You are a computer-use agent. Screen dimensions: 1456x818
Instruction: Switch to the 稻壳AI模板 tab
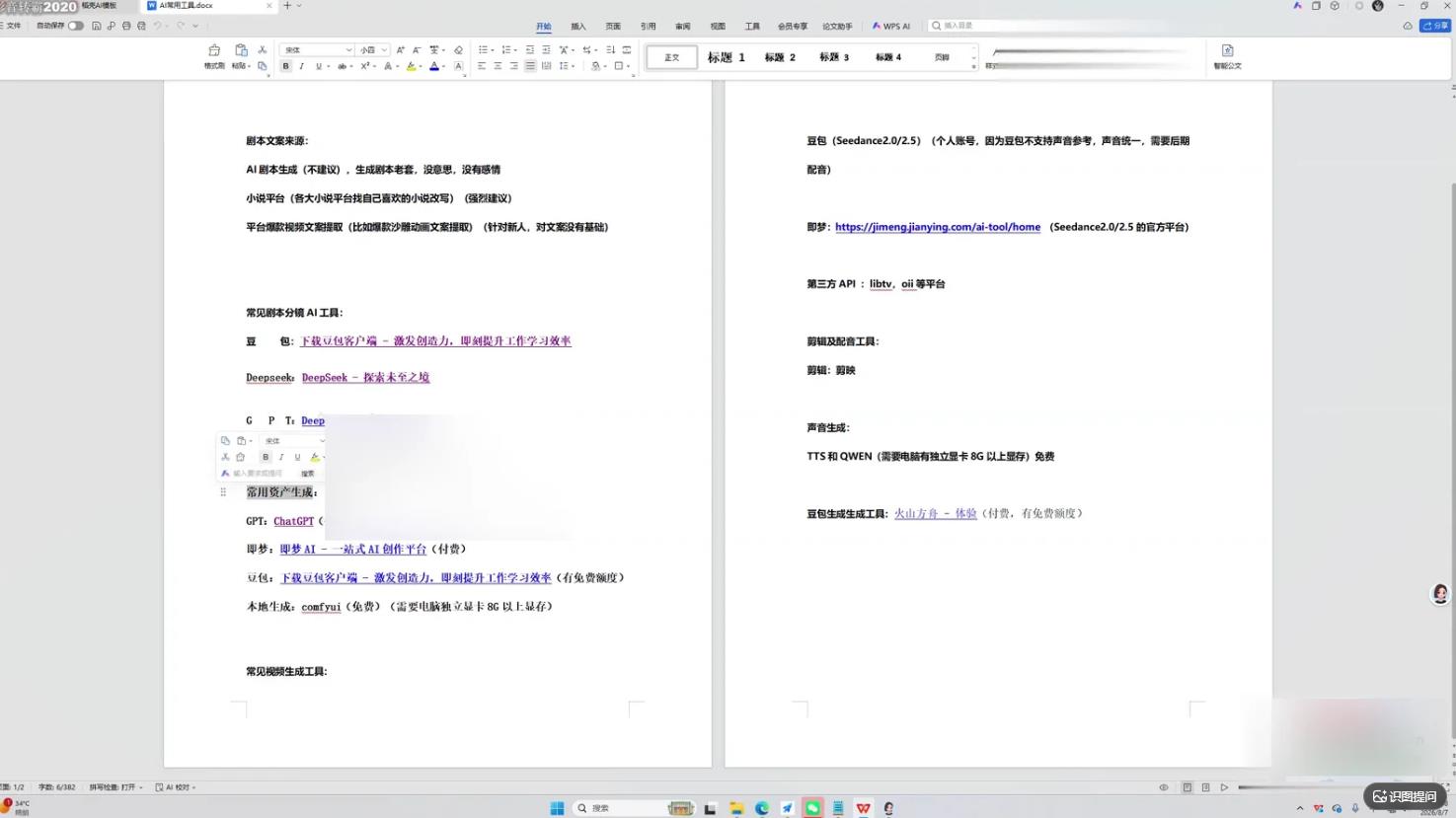click(99, 6)
